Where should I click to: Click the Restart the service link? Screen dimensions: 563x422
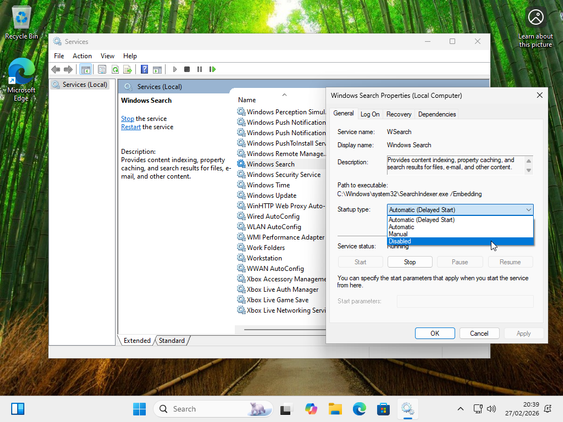(x=131, y=127)
